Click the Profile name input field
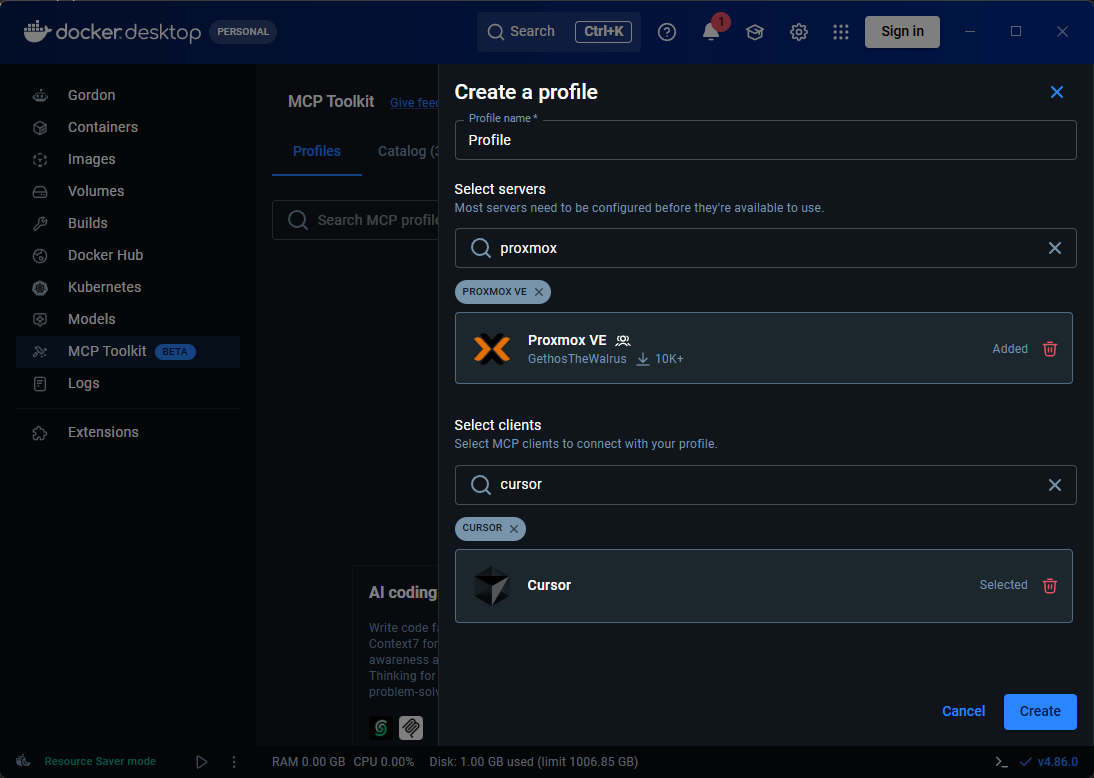Image resolution: width=1094 pixels, height=778 pixels. [x=765, y=140]
